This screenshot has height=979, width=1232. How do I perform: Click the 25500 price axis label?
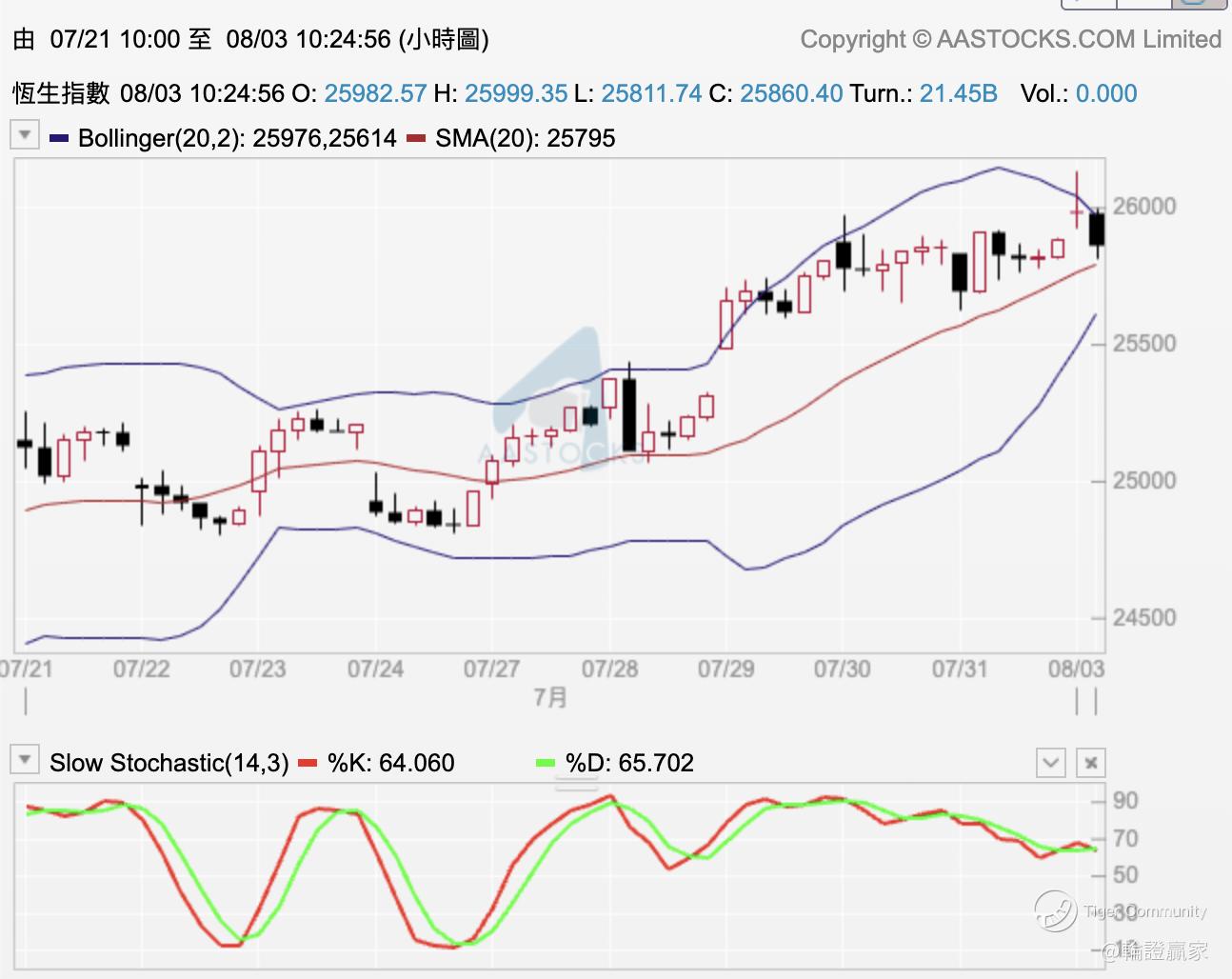pyautogui.click(x=1144, y=343)
